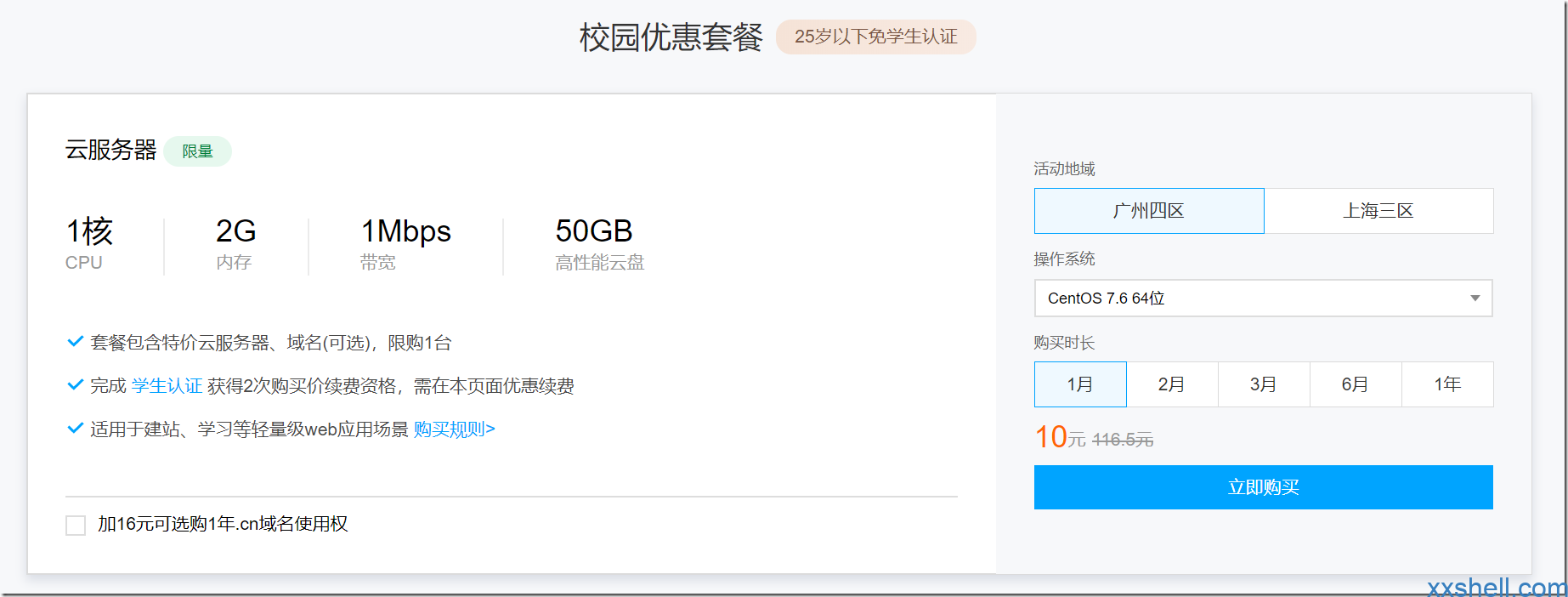Image resolution: width=1568 pixels, height=597 pixels.
Task: Click the struck-through 116.5元 original price
Action: pos(1122,440)
